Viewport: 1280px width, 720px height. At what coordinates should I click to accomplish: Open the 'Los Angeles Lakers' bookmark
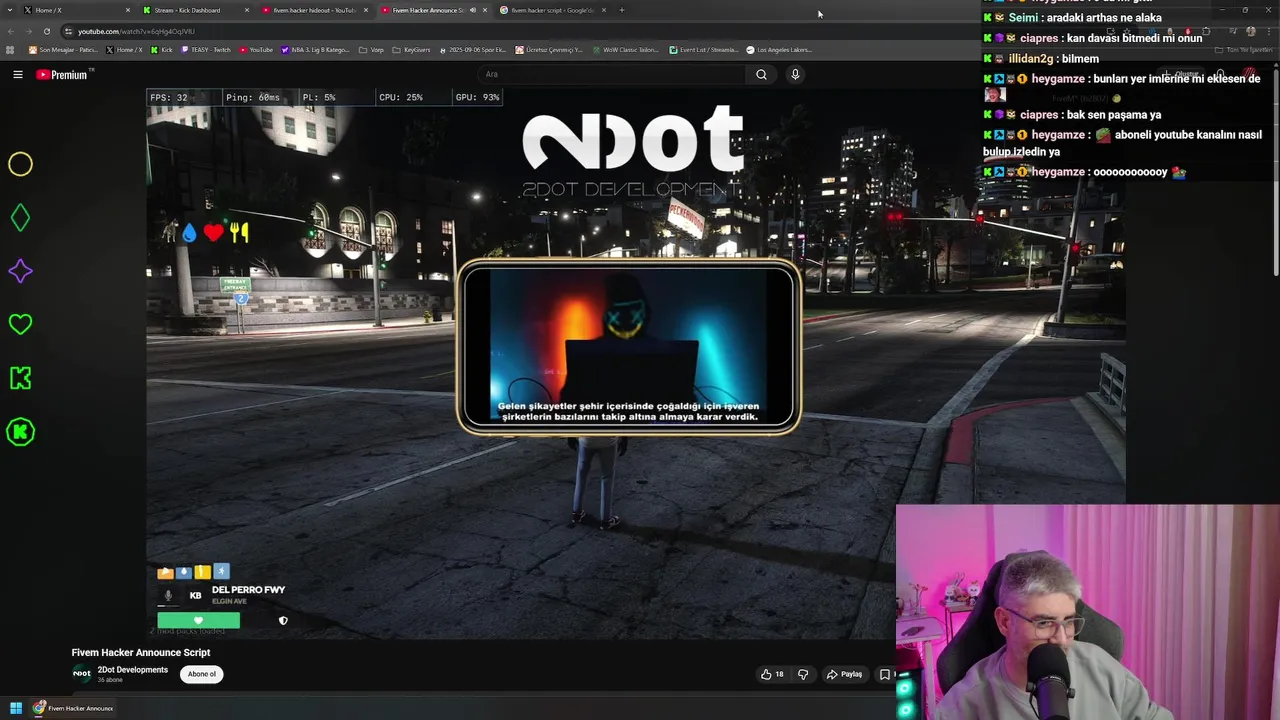tap(779, 49)
